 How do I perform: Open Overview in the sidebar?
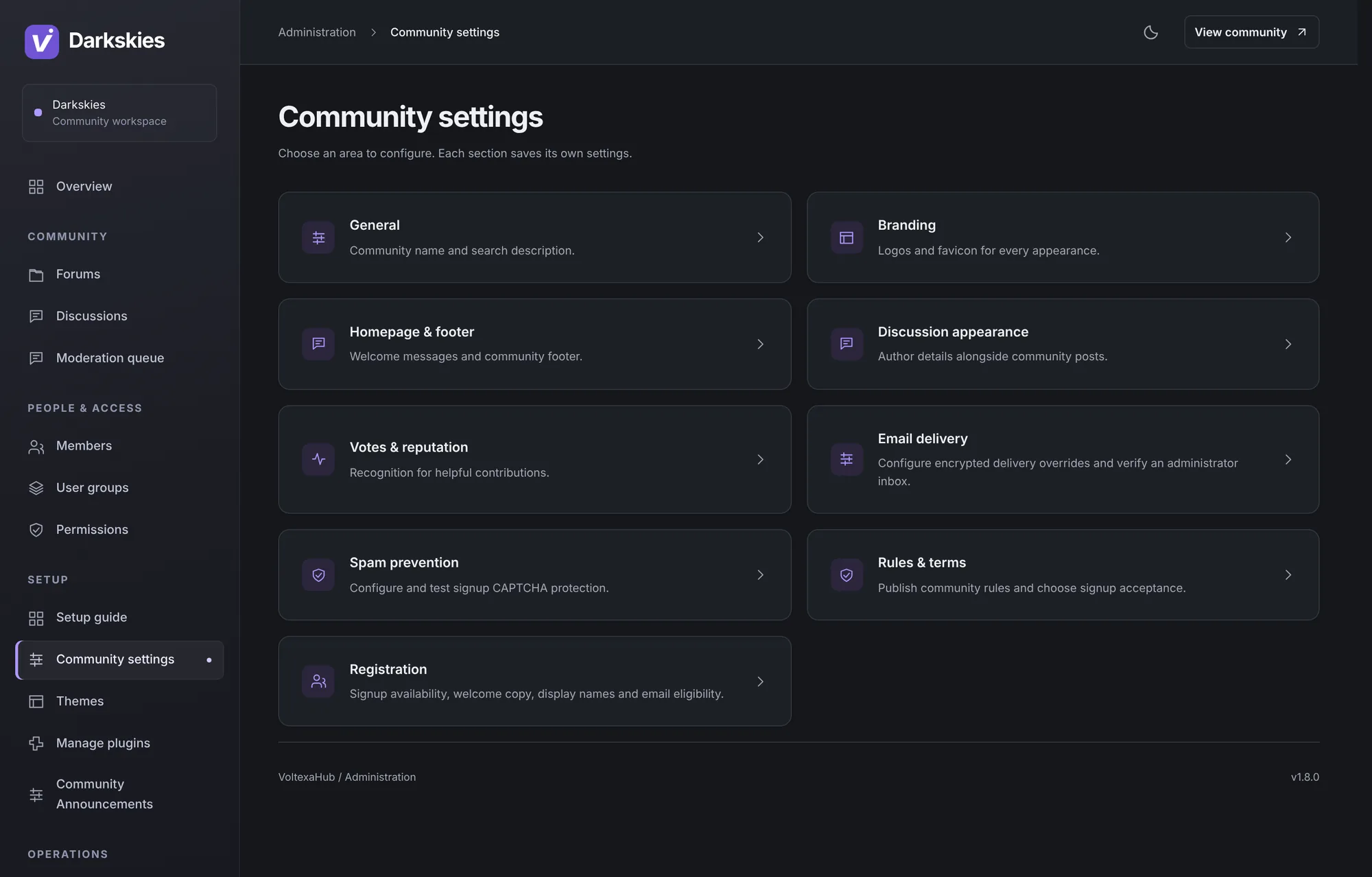(x=119, y=187)
